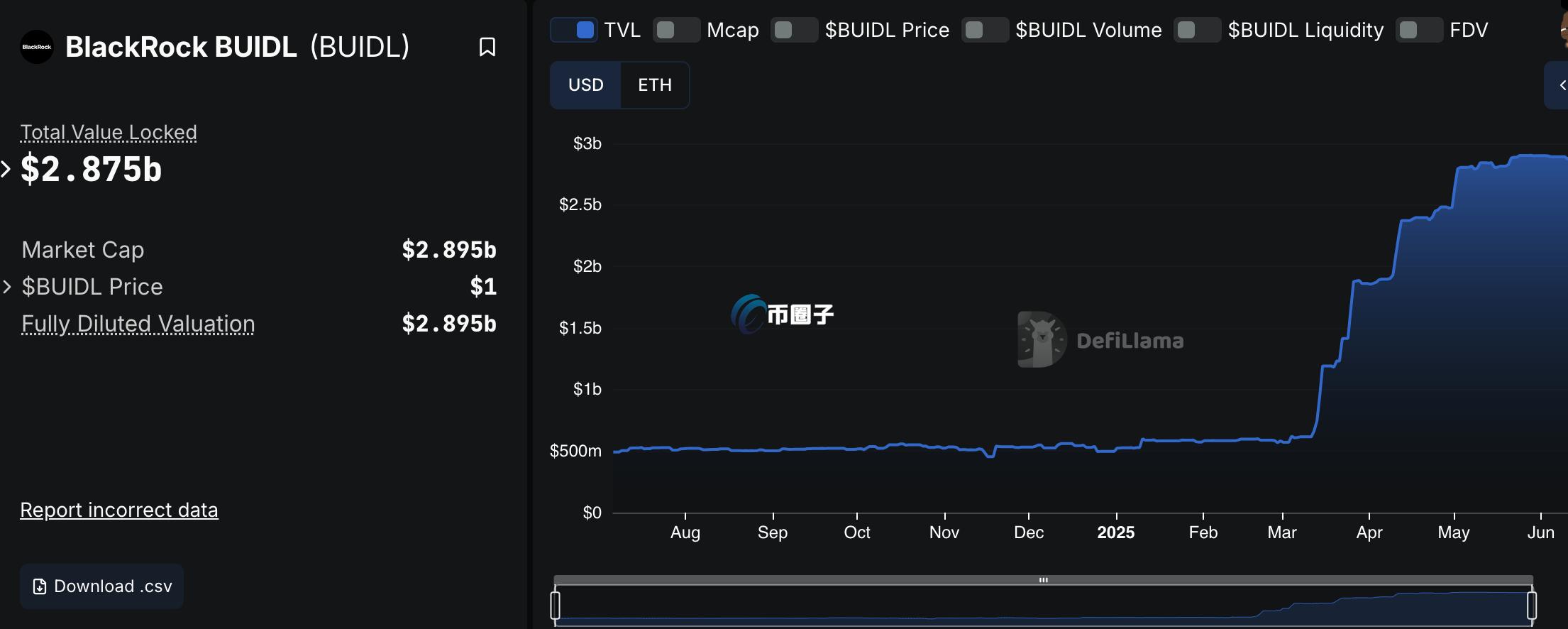
Task: Click the BlackRock logo icon
Action: (37, 47)
